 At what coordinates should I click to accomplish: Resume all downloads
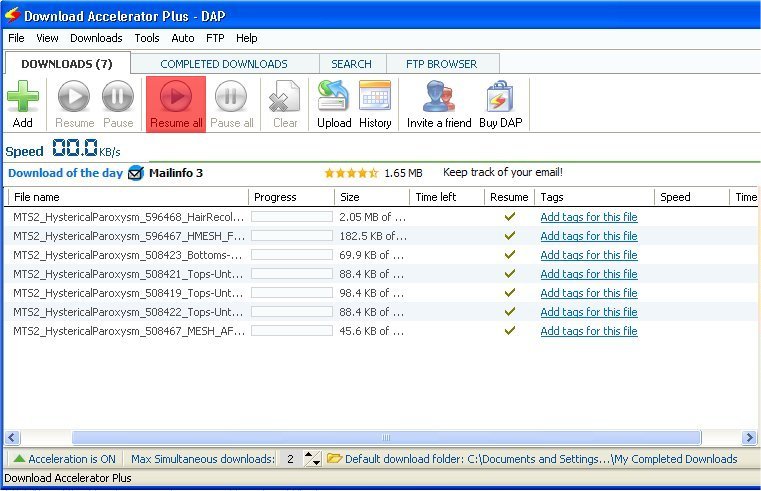click(176, 104)
